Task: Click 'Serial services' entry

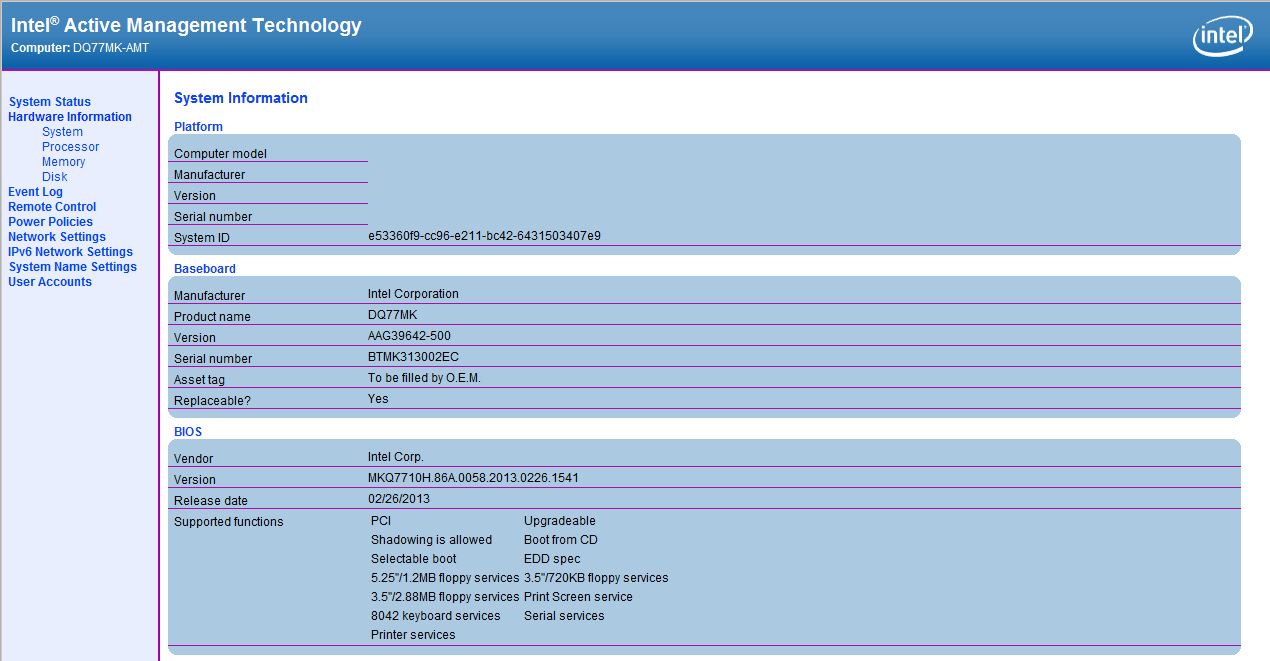Action: click(x=564, y=616)
